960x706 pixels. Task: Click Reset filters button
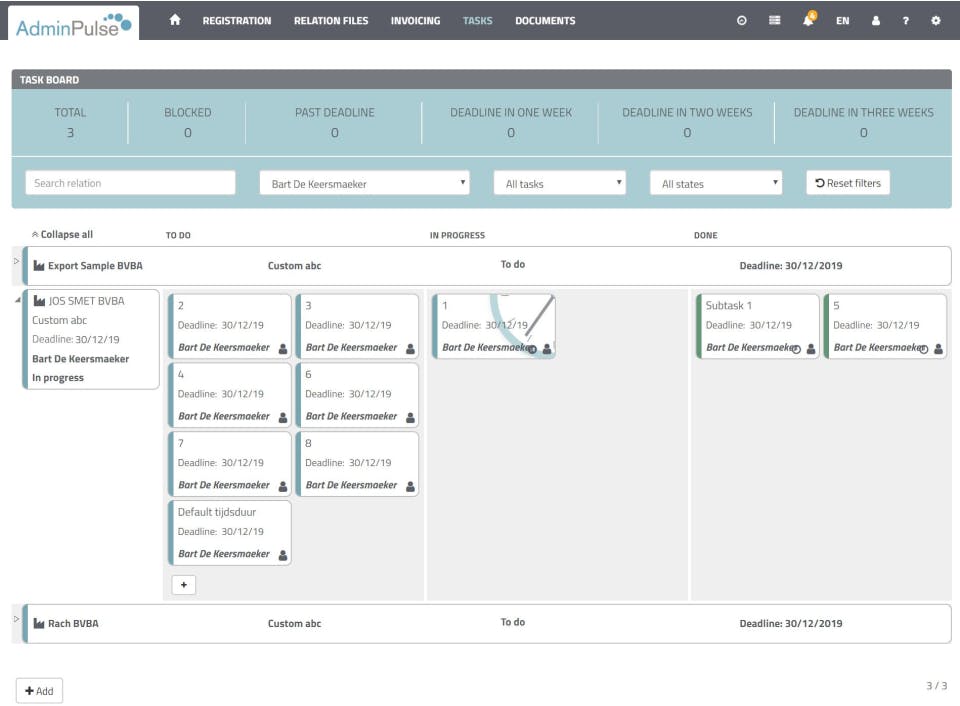[x=848, y=182]
